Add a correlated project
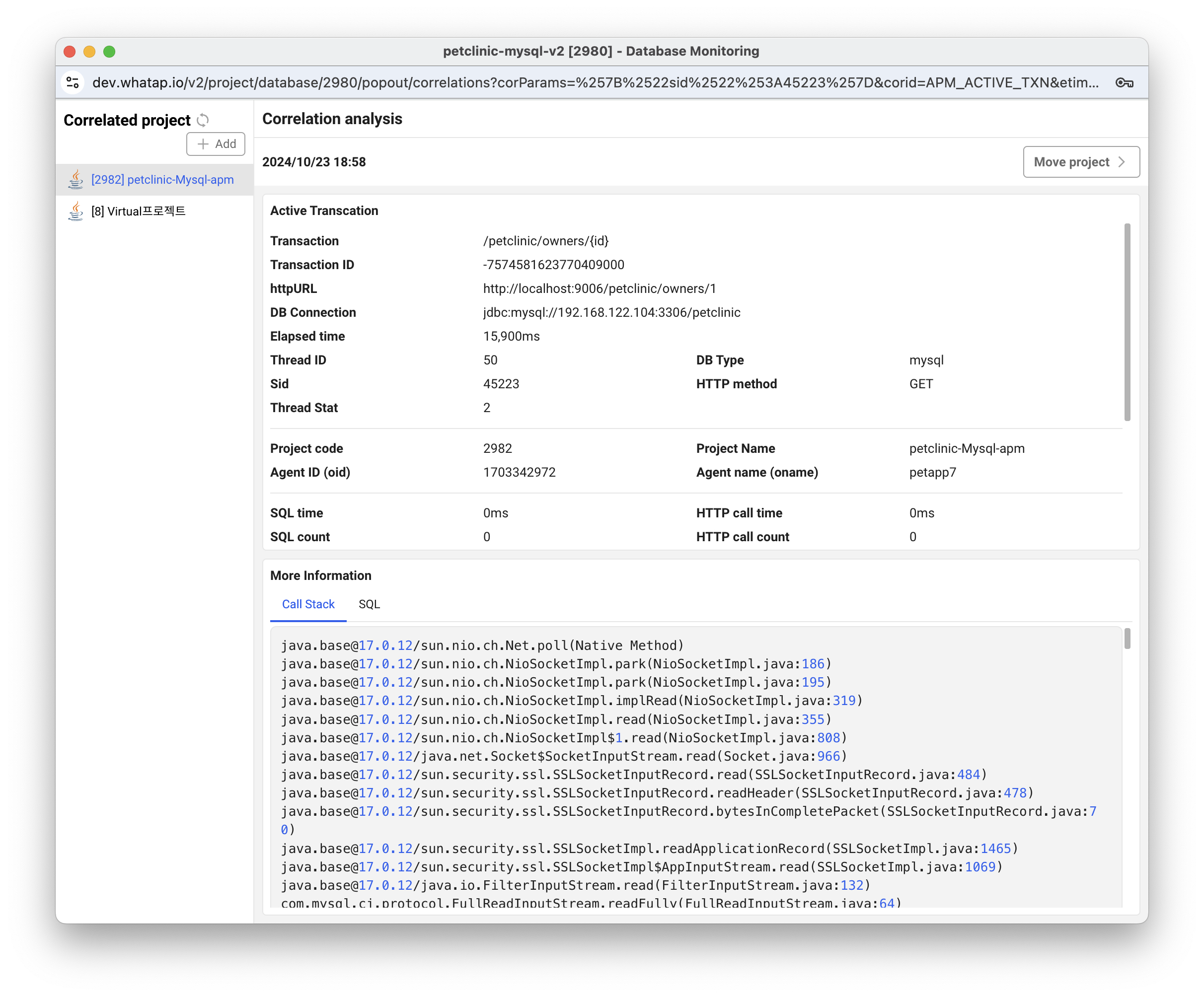The height and width of the screenshot is (997, 1204). point(216,144)
